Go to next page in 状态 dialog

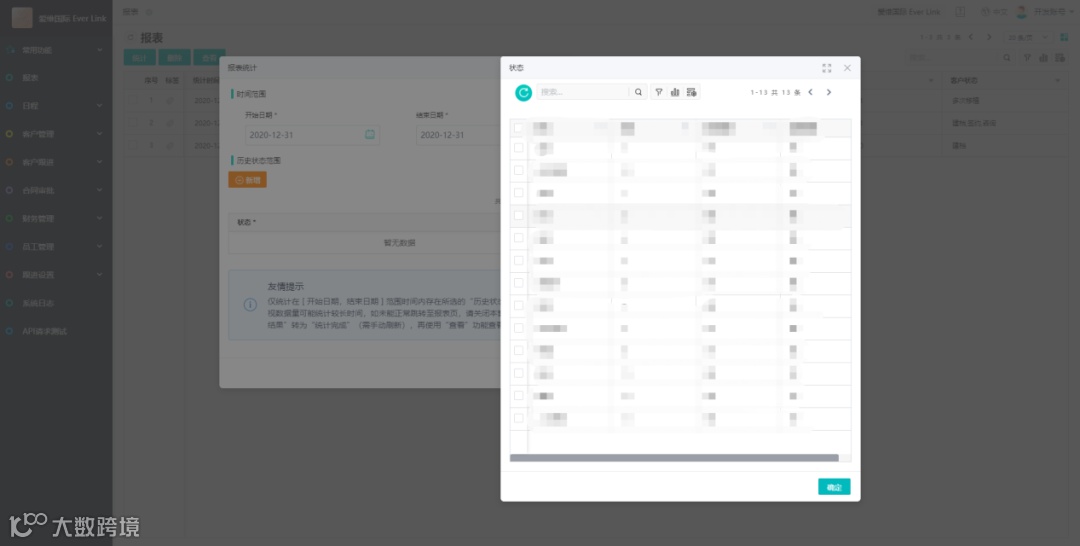tap(829, 92)
